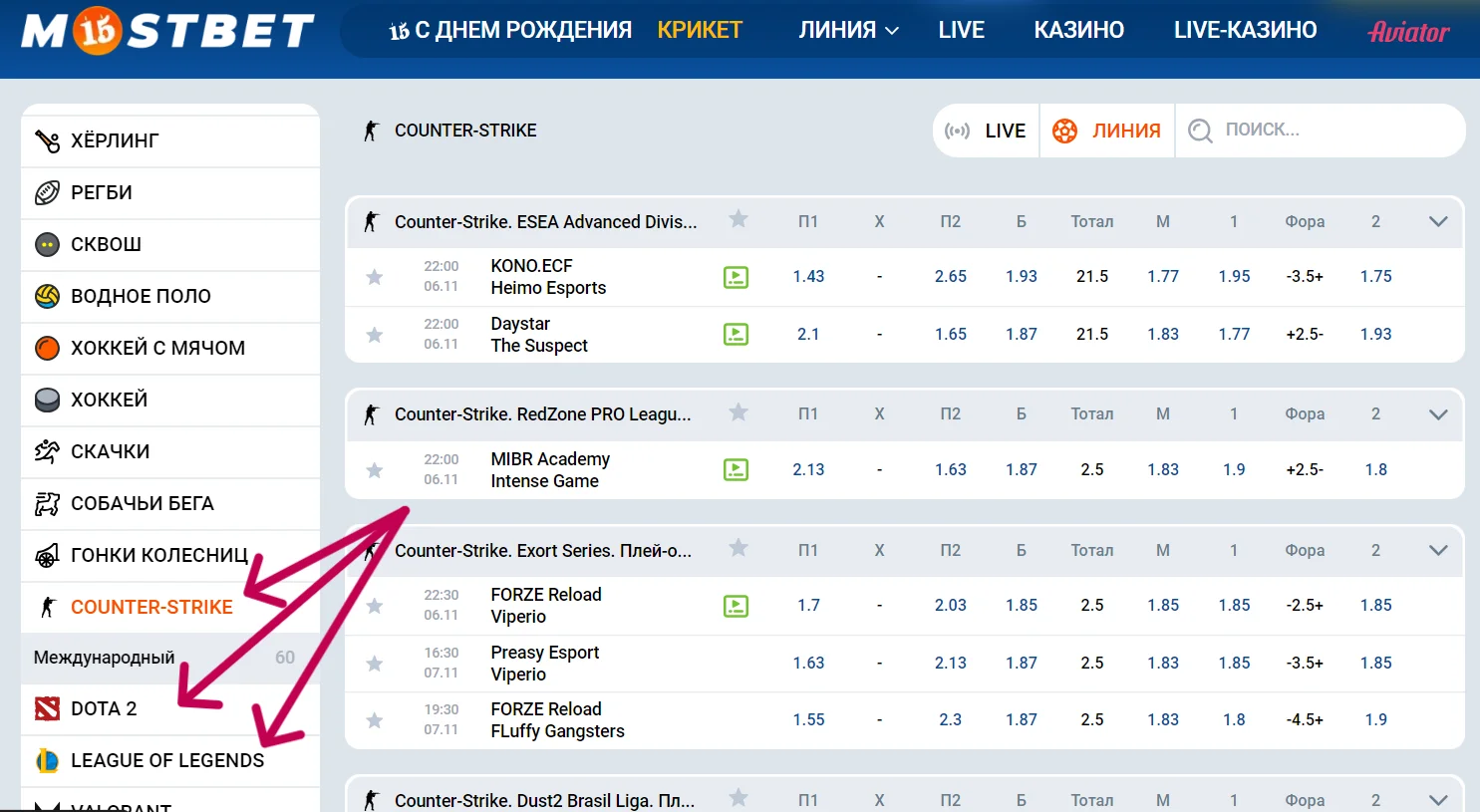Open the Aviator game link
The image size is (1480, 812).
click(x=1408, y=32)
